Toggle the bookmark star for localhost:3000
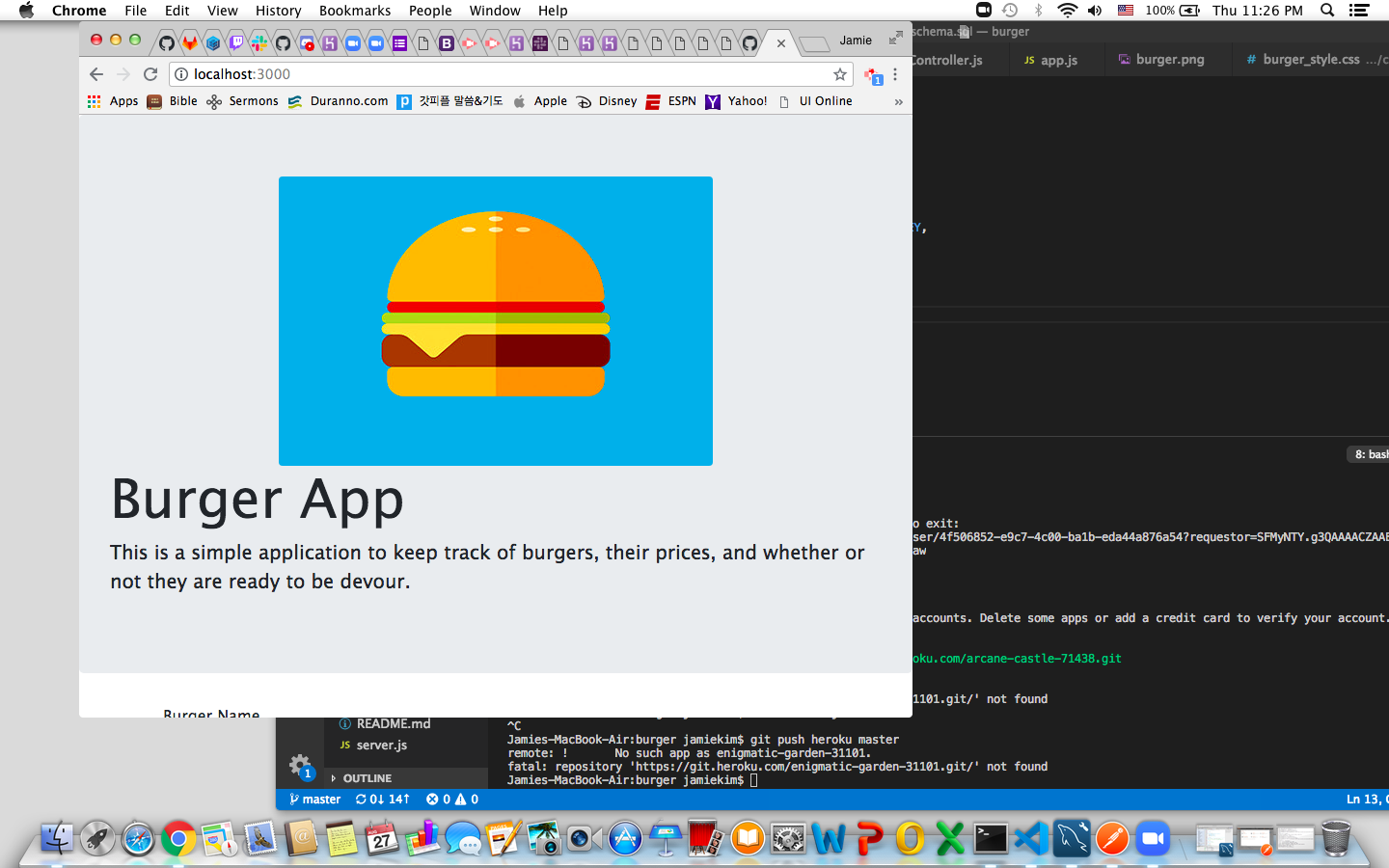This screenshot has height=868, width=1389. [x=839, y=74]
